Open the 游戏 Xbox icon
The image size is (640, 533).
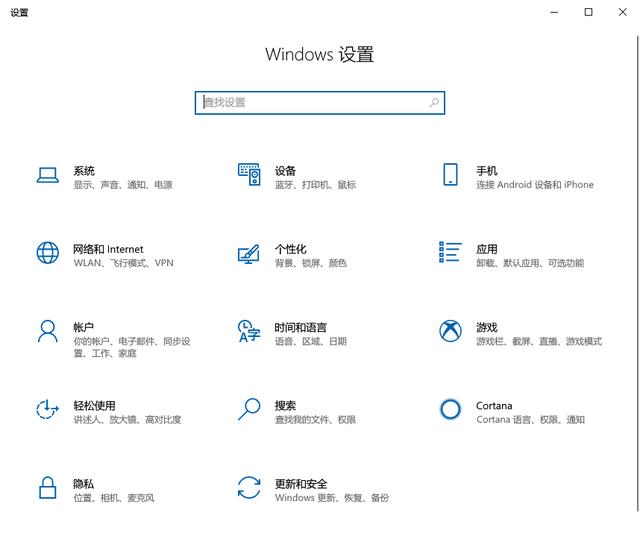(x=450, y=331)
